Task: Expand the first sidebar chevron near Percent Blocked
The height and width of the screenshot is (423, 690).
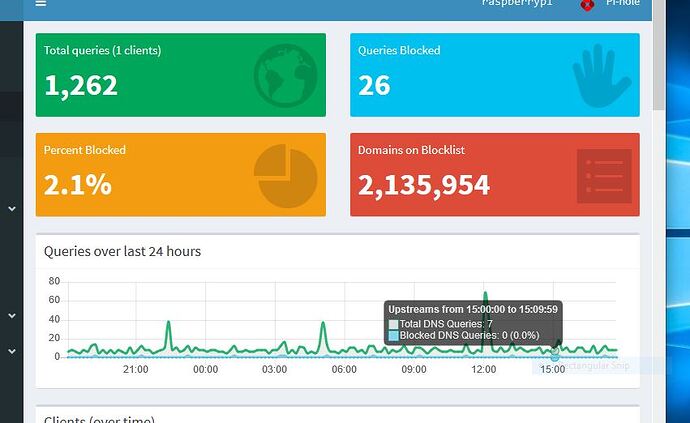Action: coord(12,209)
